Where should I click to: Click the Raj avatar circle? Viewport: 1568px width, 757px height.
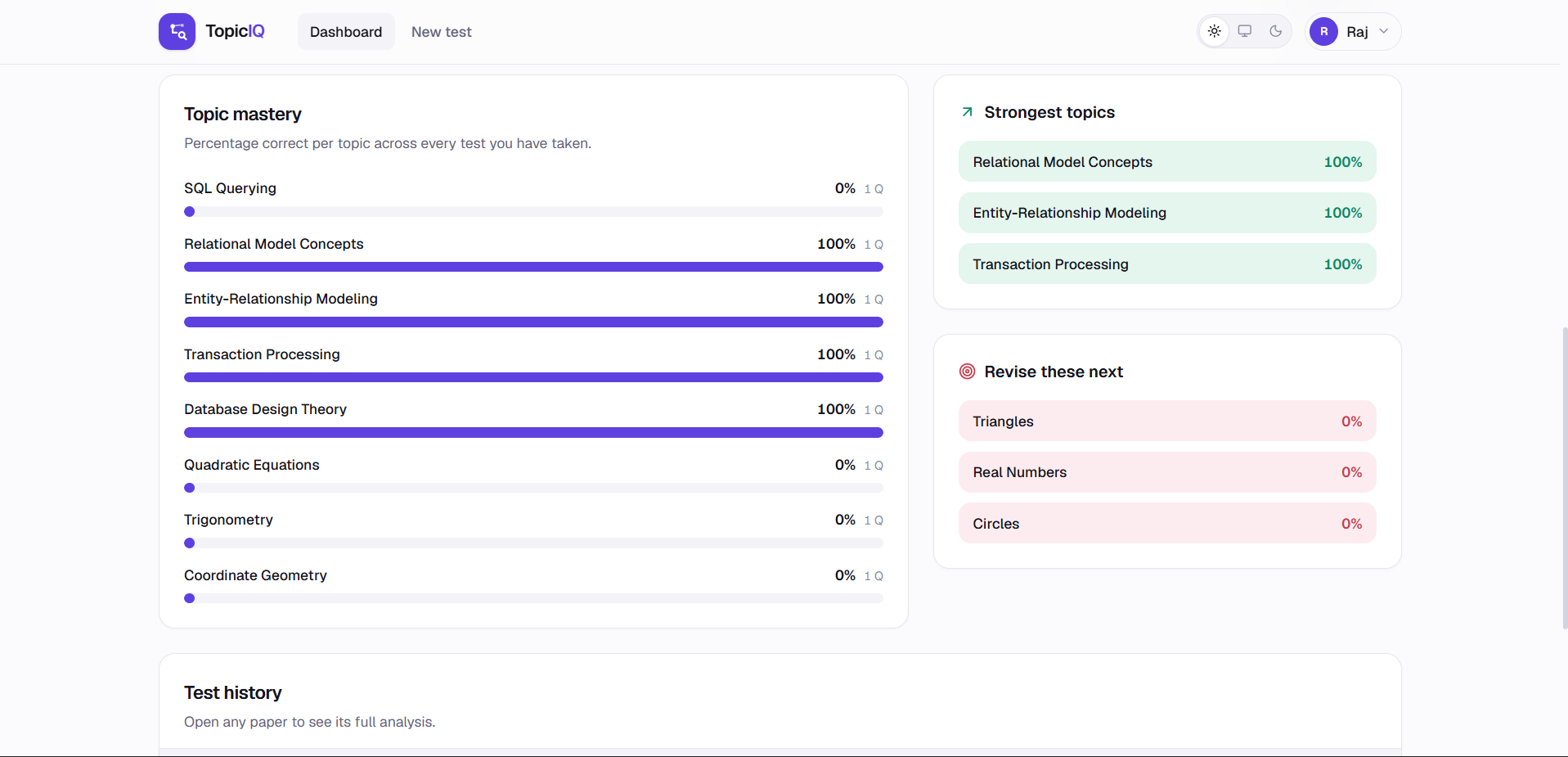1323,32
